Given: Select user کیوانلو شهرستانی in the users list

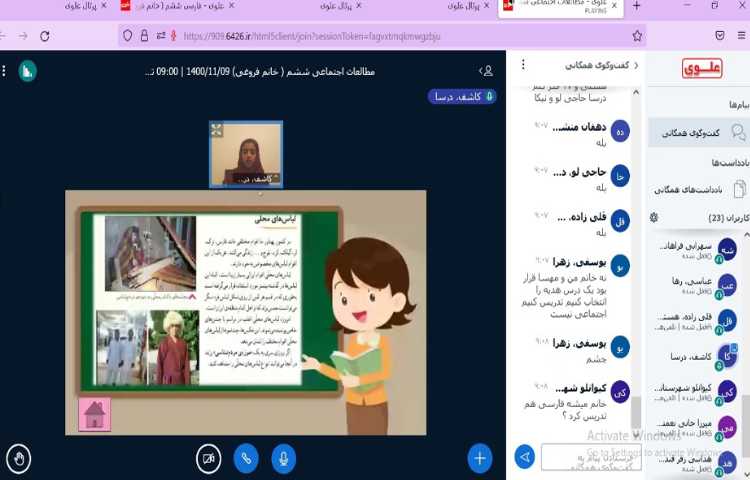Looking at the screenshot, I should click(x=698, y=392).
